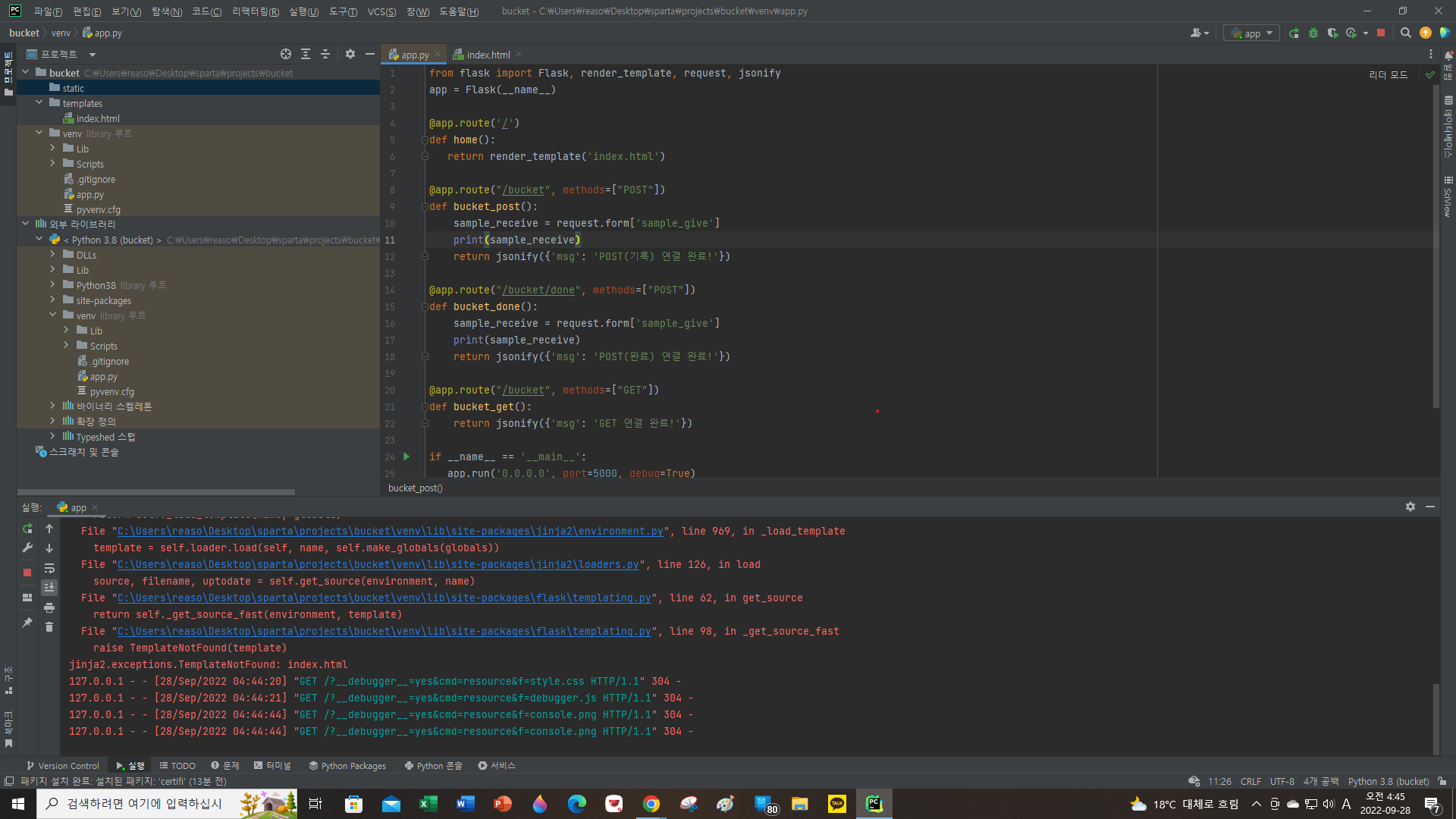Screen dimensions: 1456x819
Task: Open Chrome from the Windows taskbar
Action: [x=651, y=804]
